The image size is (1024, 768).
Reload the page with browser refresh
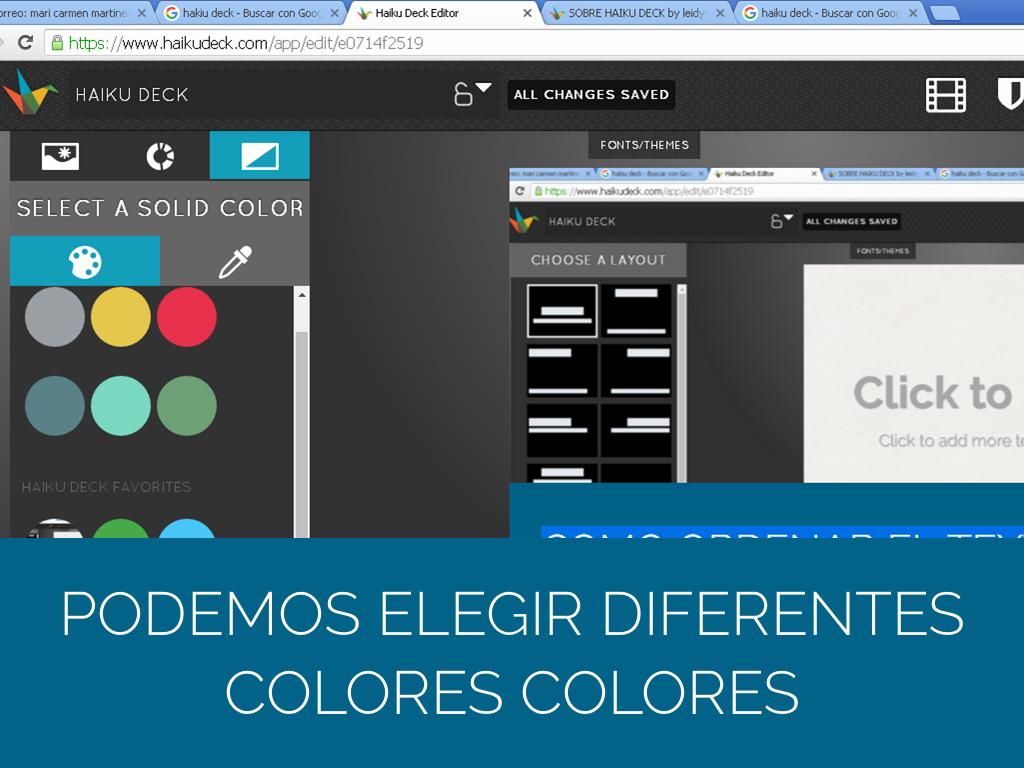pos(26,43)
